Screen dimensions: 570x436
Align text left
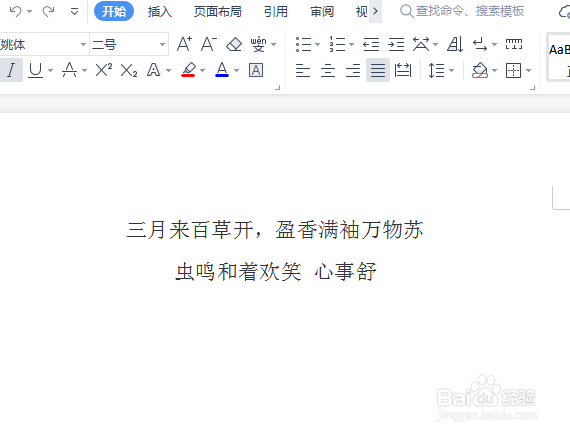(x=303, y=70)
